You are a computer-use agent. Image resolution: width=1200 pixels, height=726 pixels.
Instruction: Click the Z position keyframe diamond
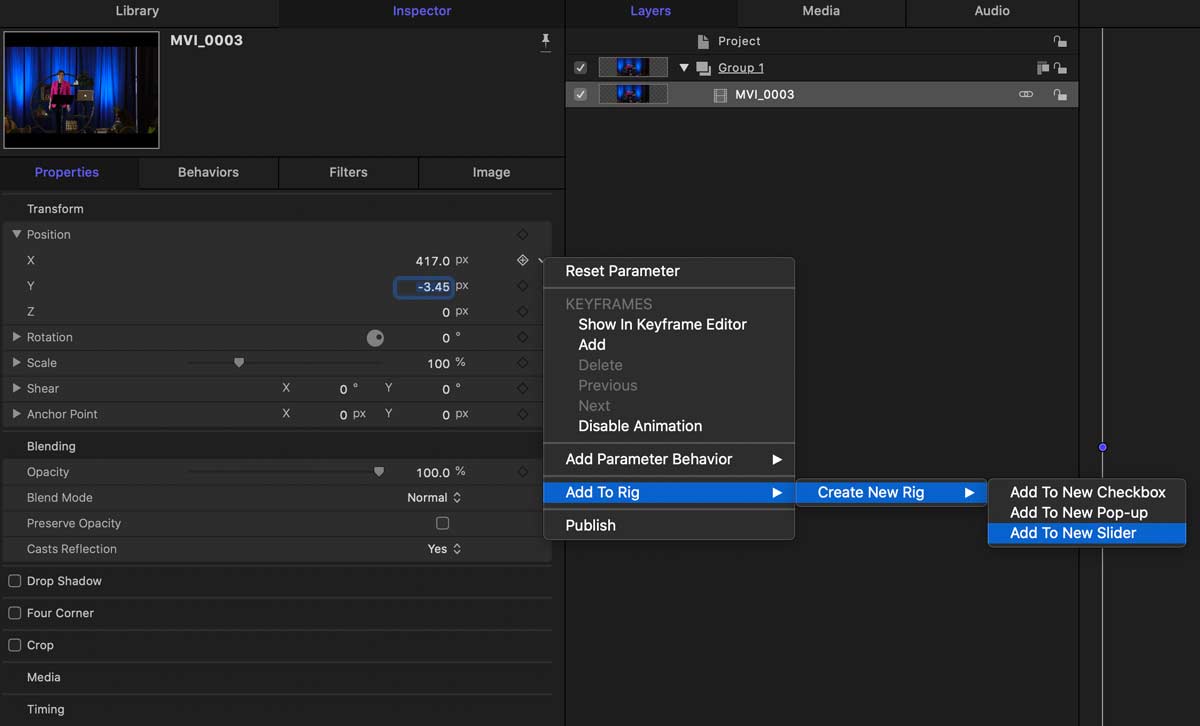522,312
